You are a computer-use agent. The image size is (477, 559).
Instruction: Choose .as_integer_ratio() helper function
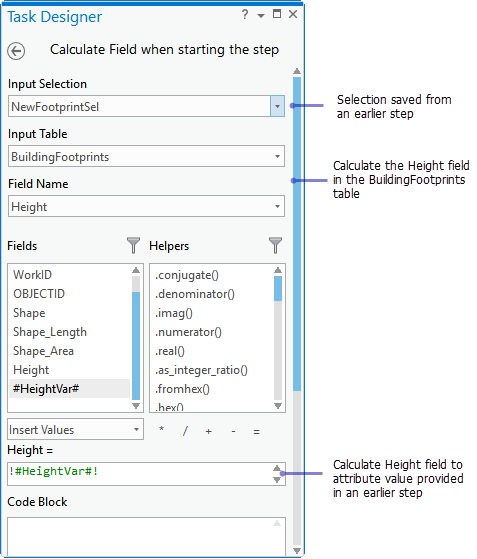coord(201,370)
